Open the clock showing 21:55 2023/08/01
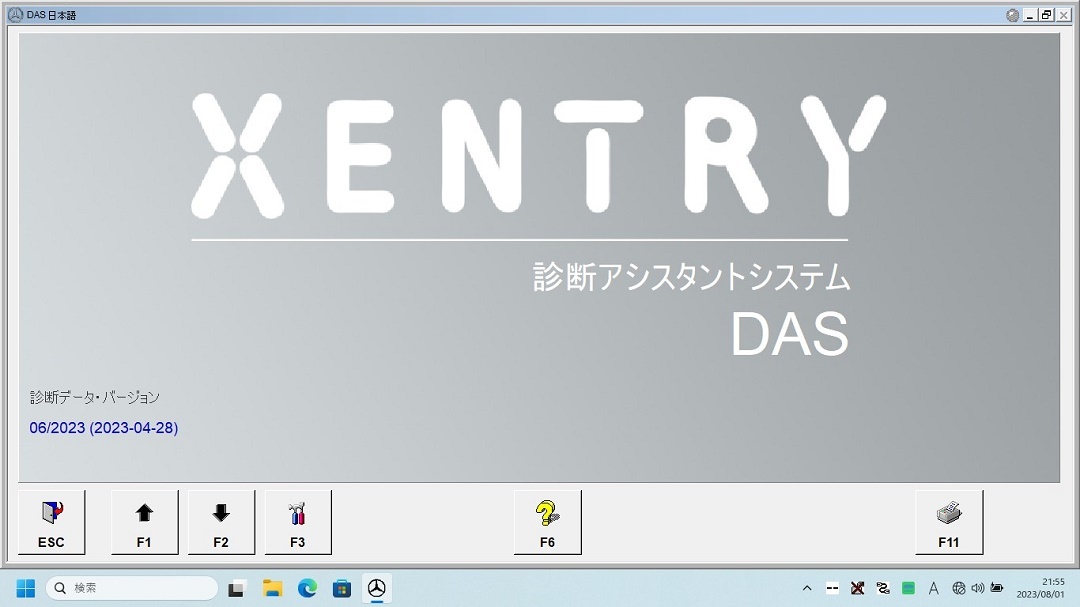1080x607 pixels. coord(1041,588)
